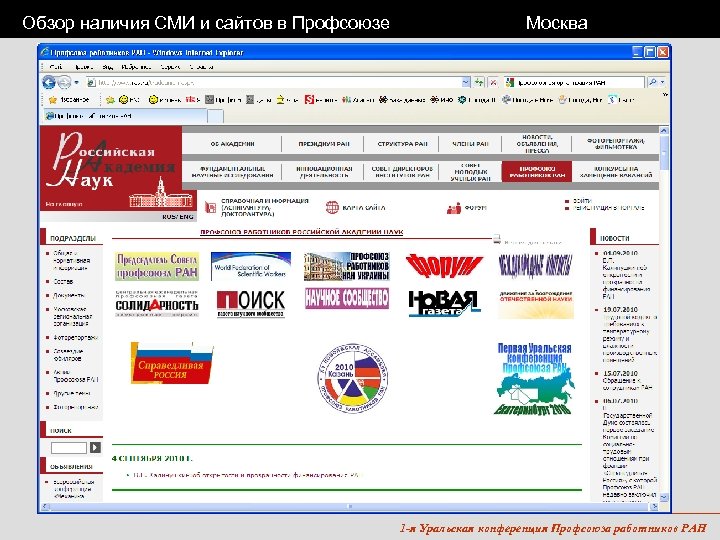Screen dimensions: 720x540
Task: Open the red Форум banner
Action: (444, 266)
